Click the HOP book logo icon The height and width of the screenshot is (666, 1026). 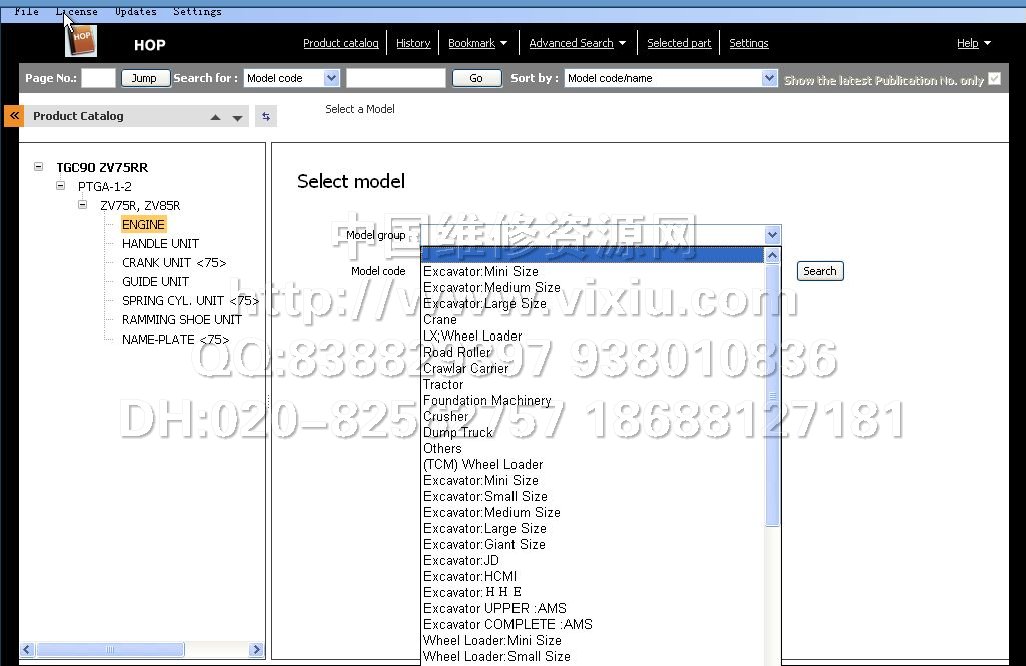pos(81,39)
